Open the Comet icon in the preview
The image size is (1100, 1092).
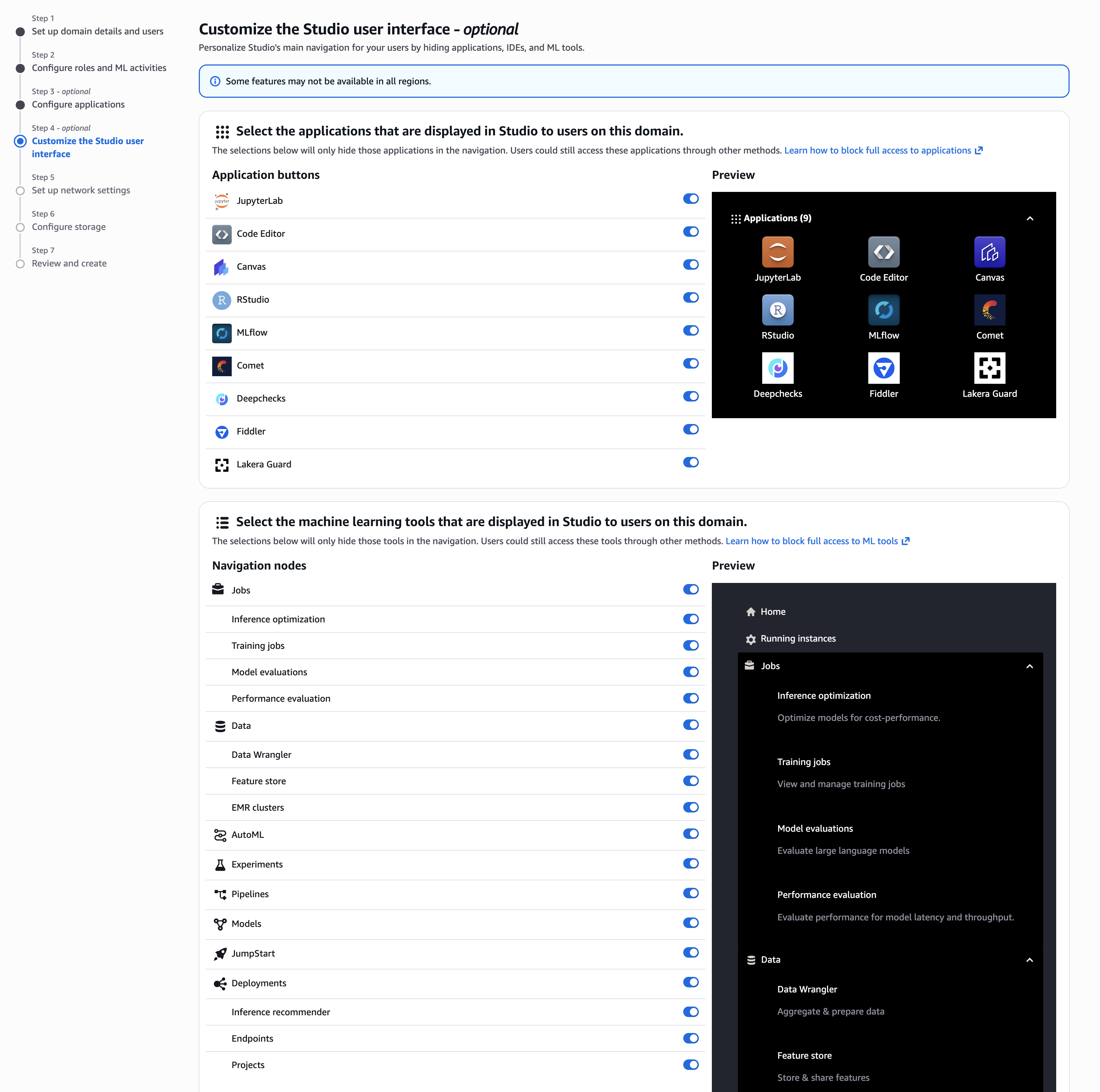click(990, 310)
